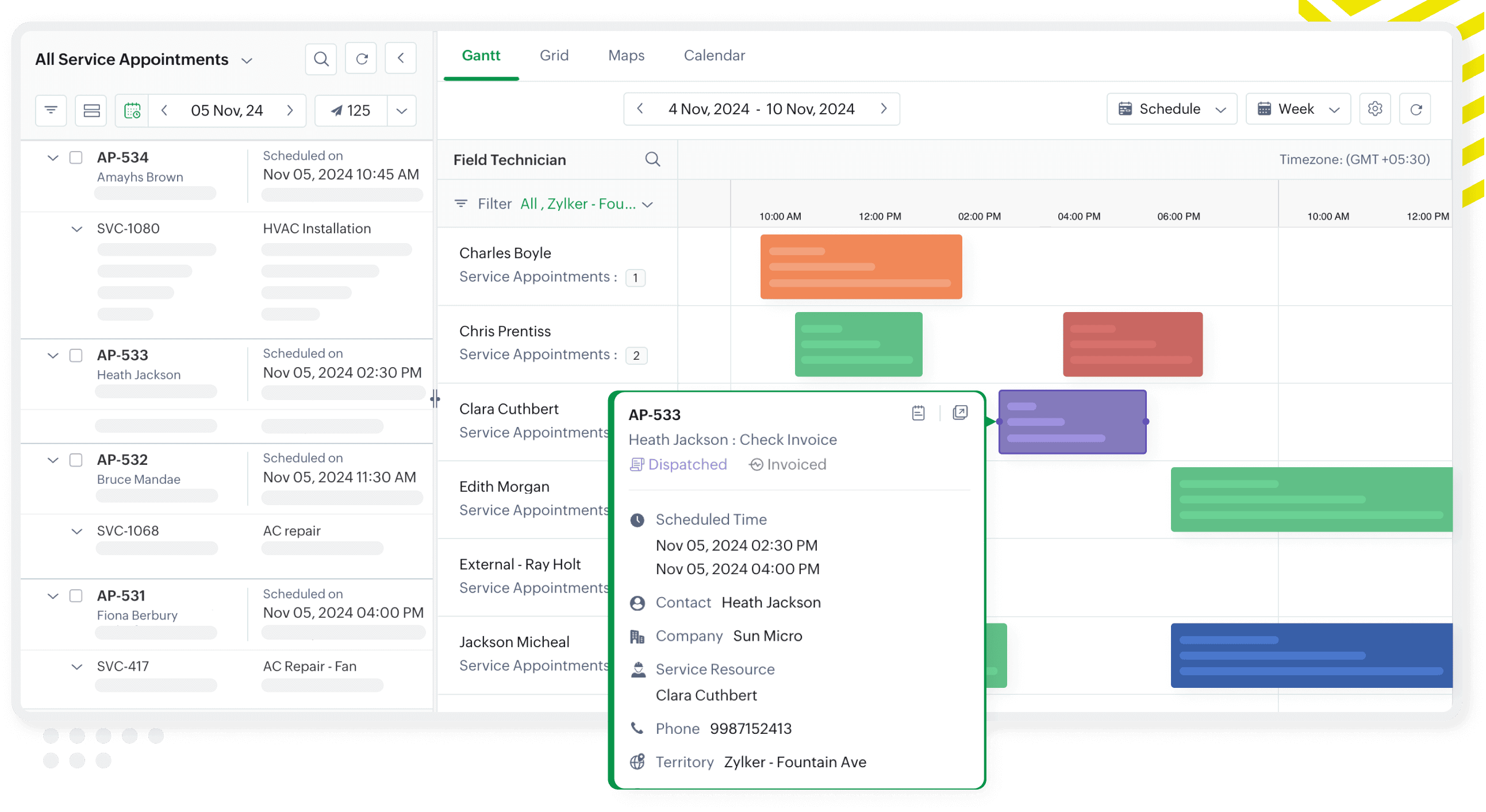Open the Calendar tab
Viewport: 1486px width, 812px height.
click(x=714, y=55)
